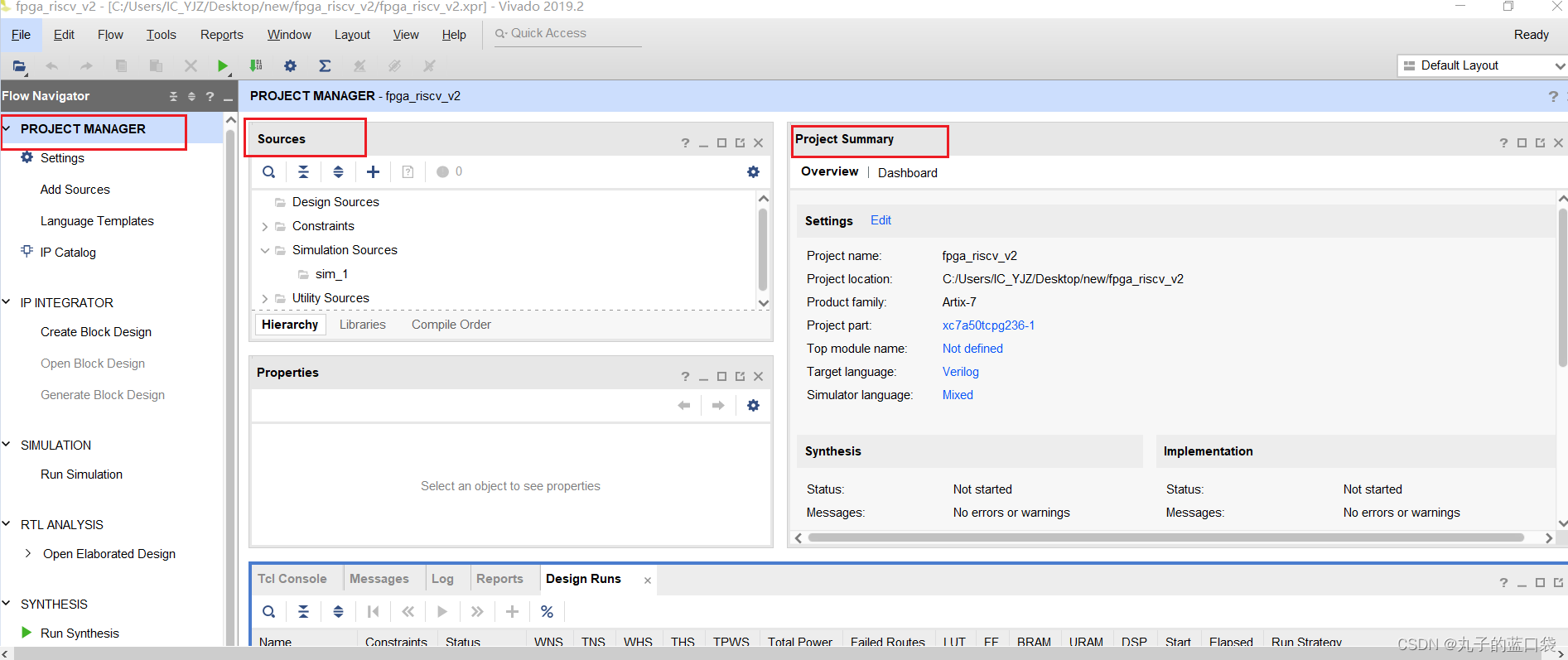Search within the Sources panel

[268, 171]
